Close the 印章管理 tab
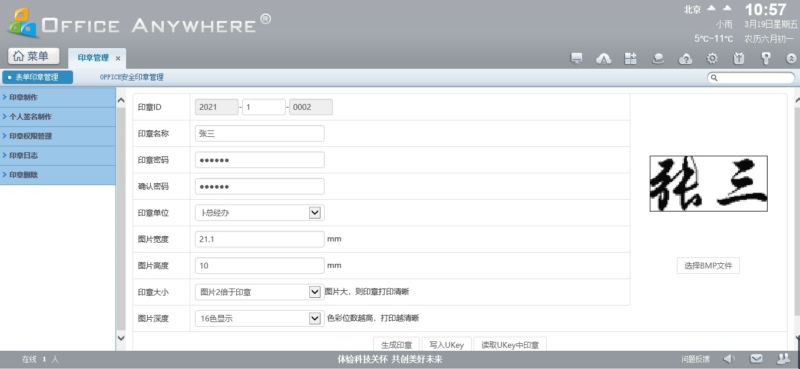800x369 pixels. point(118,59)
